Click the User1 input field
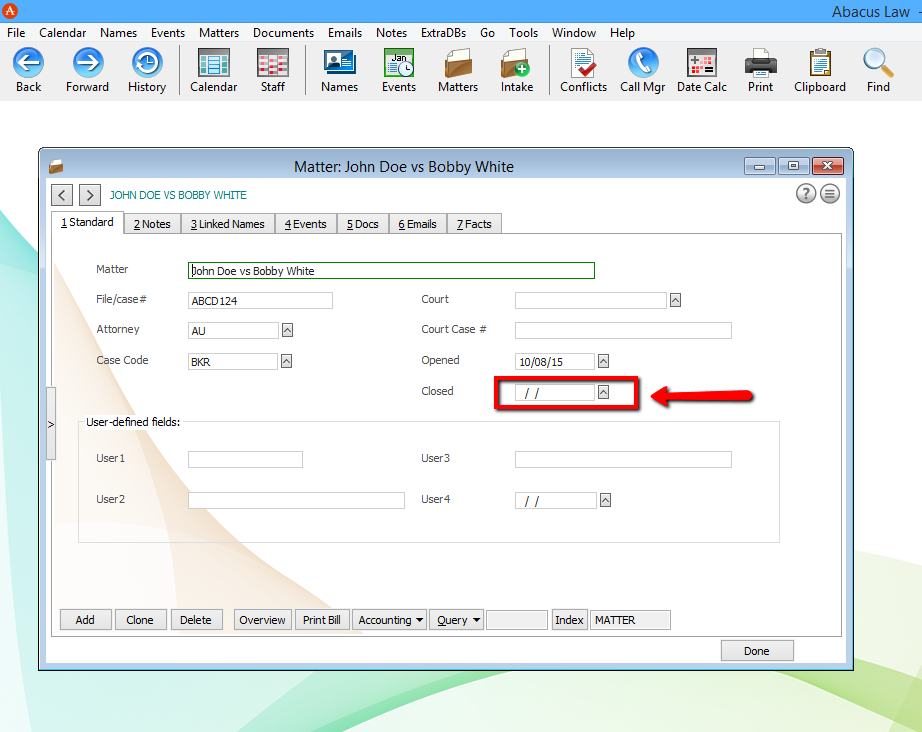Screen dimensions: 922x732 [x=245, y=459]
